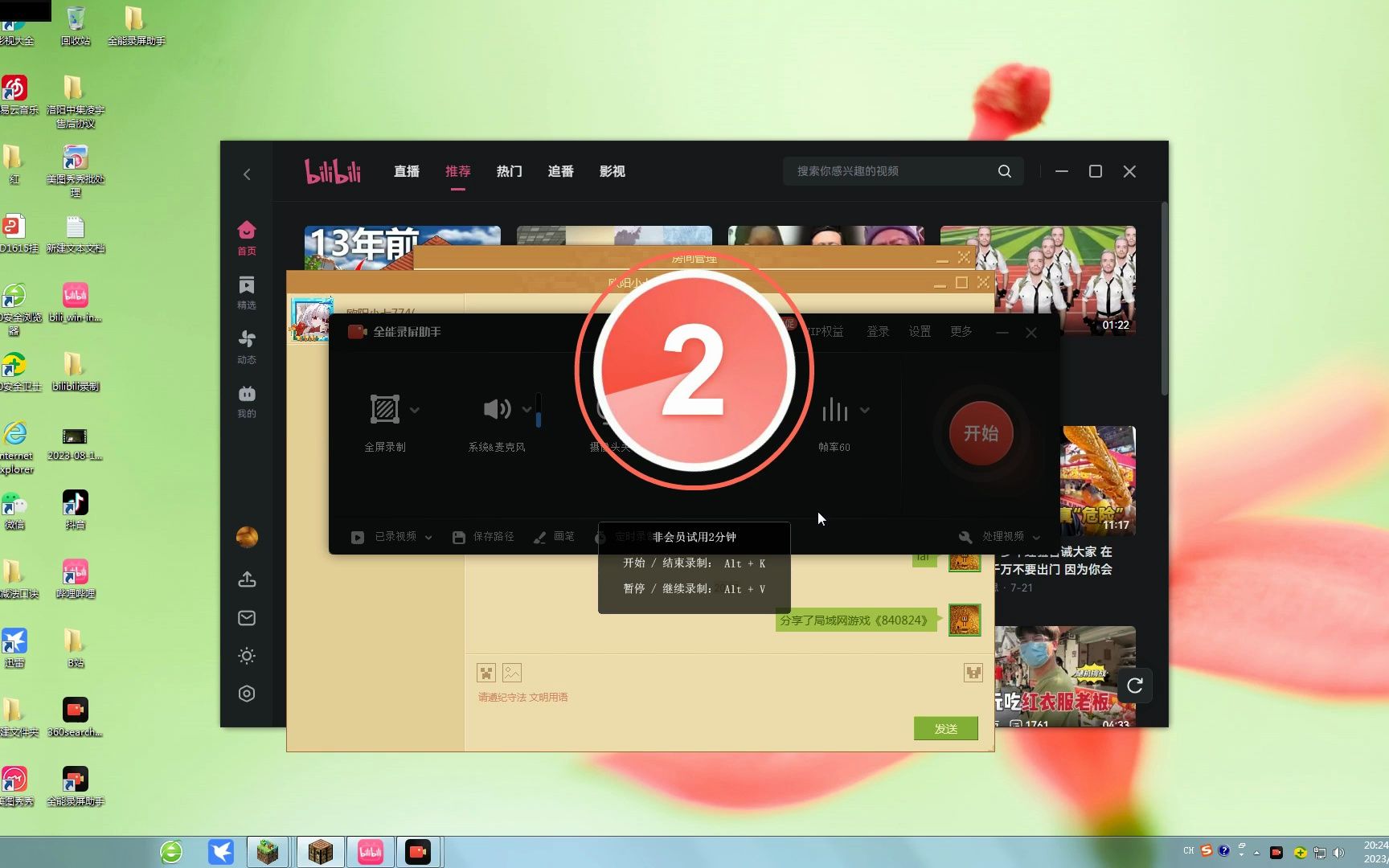The height and width of the screenshot is (868, 1389).
Task: Open the messages envelope icon in bilibili sidebar
Action: [247, 618]
